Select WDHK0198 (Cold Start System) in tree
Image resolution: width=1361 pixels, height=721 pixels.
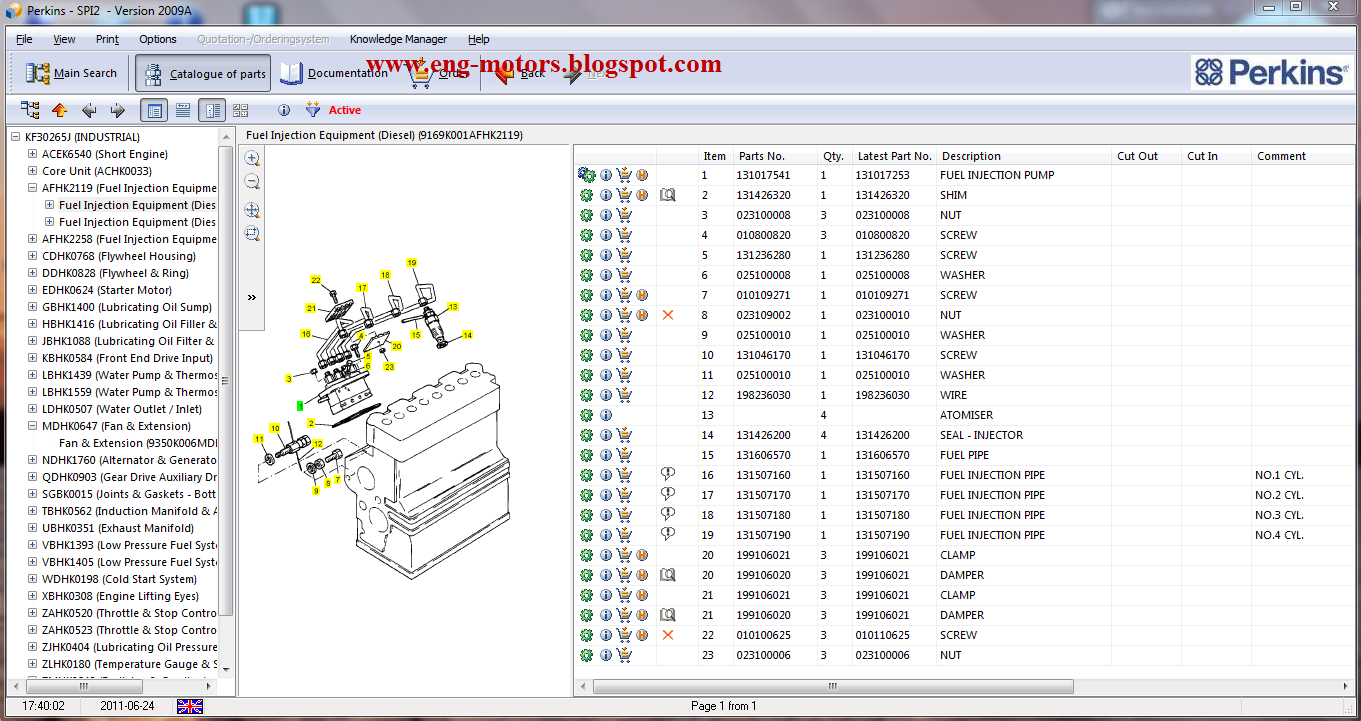coord(119,579)
